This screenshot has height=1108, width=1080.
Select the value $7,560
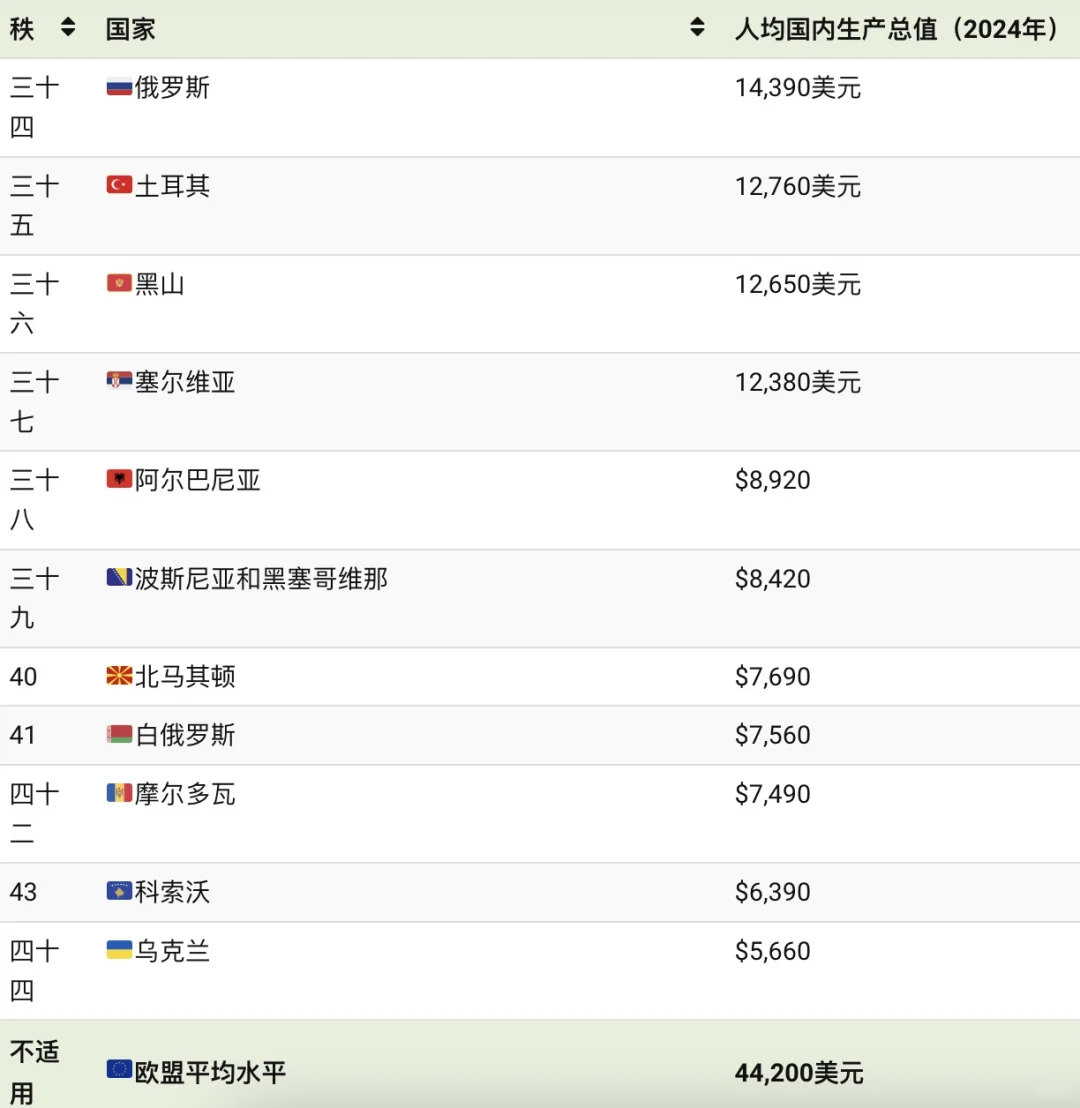point(772,735)
